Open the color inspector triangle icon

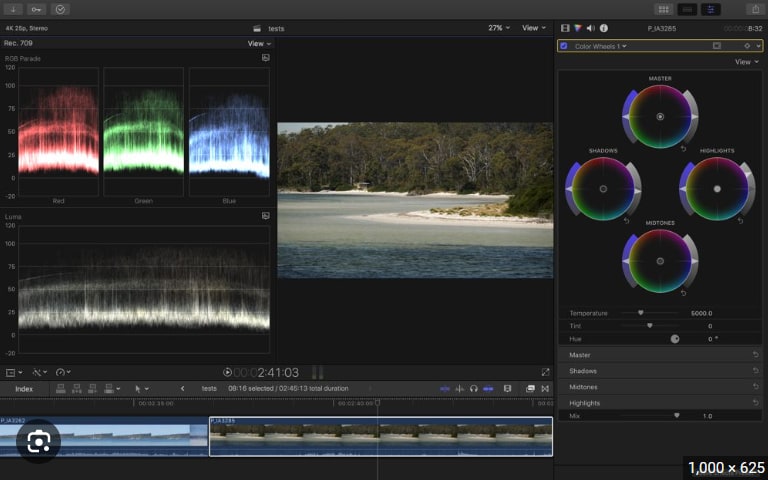tap(578, 28)
